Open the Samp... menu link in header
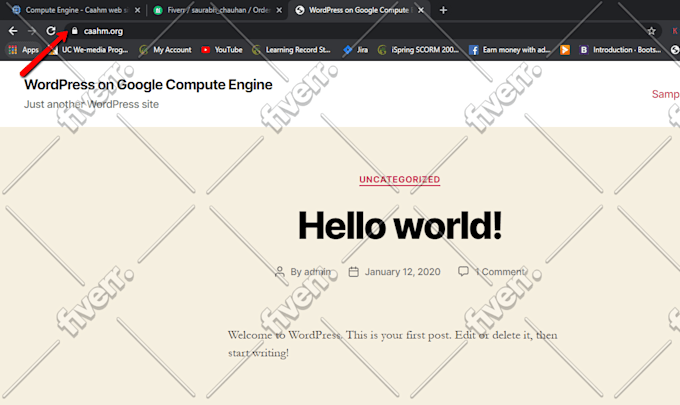680x405 pixels. [x=666, y=94]
